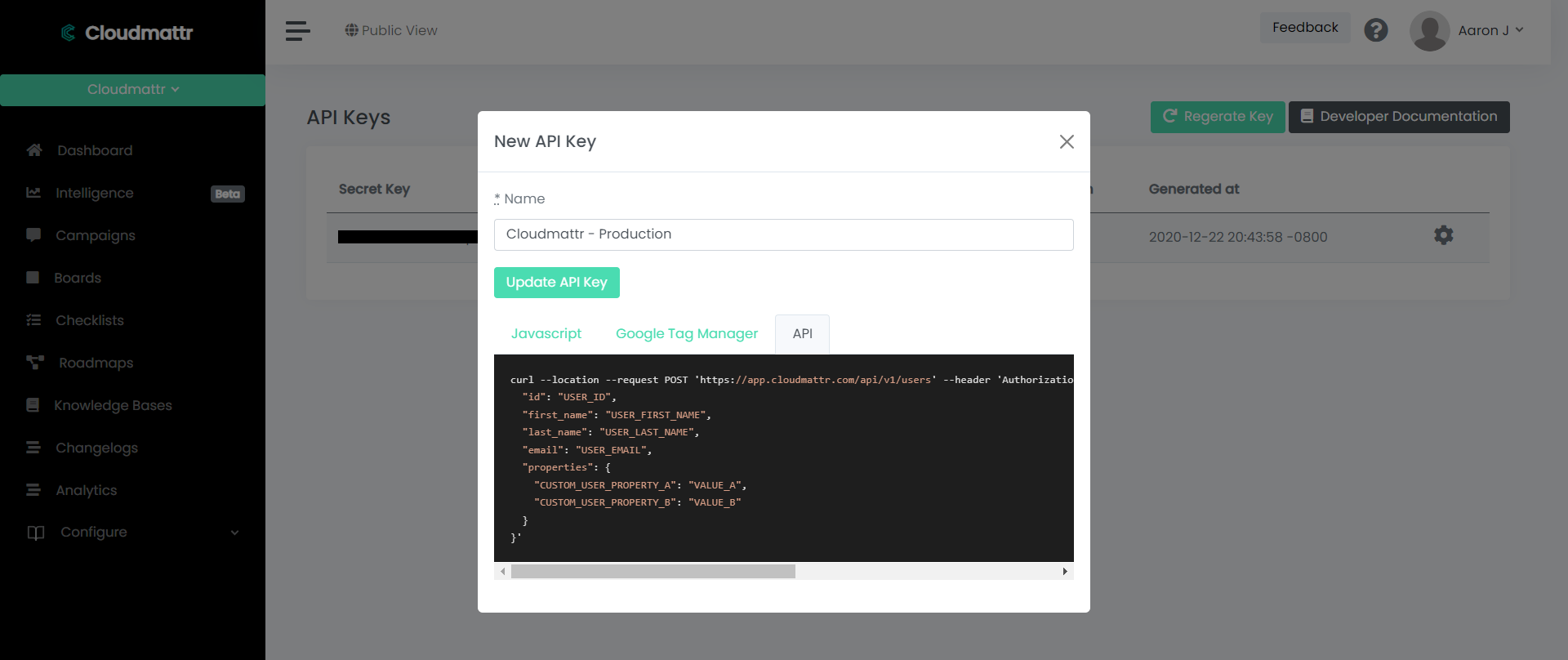Focus the Name input field
Viewport: 1568px width, 660px height.
coord(784,234)
